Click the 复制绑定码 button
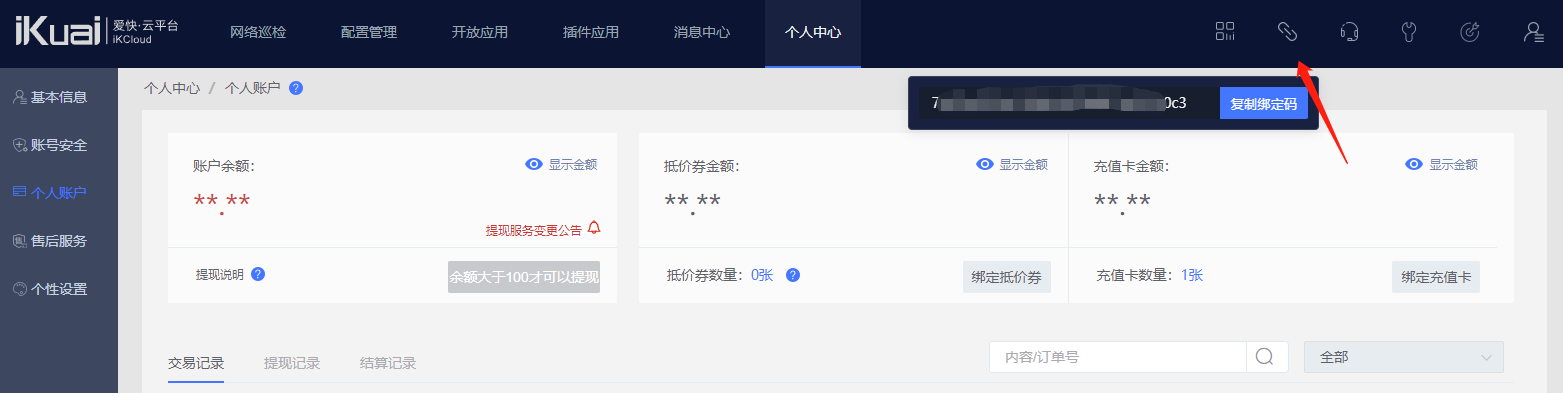Viewport: 1563px width, 393px height. pos(1263,103)
